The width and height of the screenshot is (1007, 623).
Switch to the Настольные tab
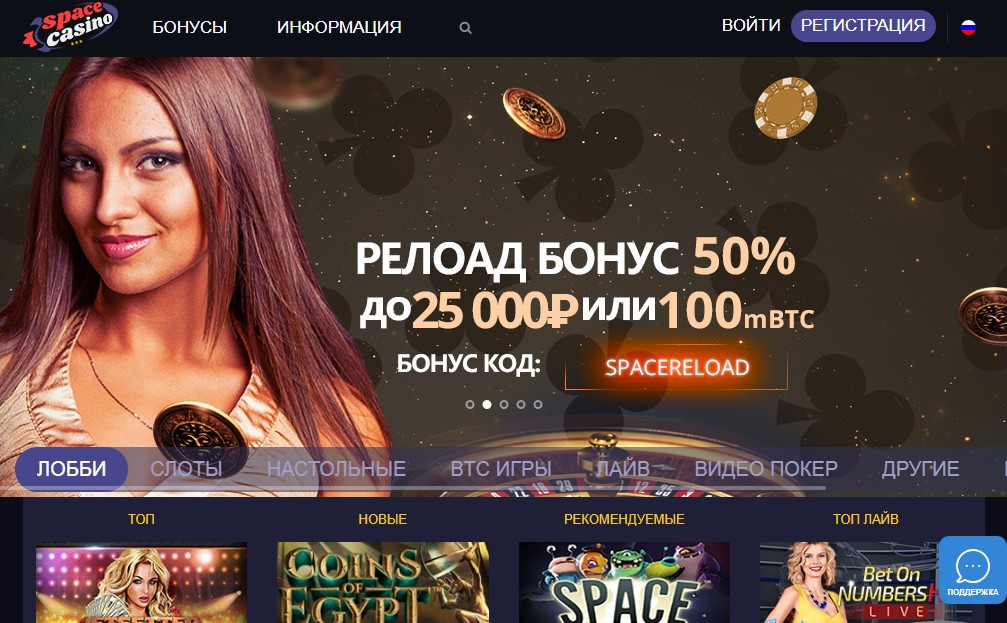point(337,469)
